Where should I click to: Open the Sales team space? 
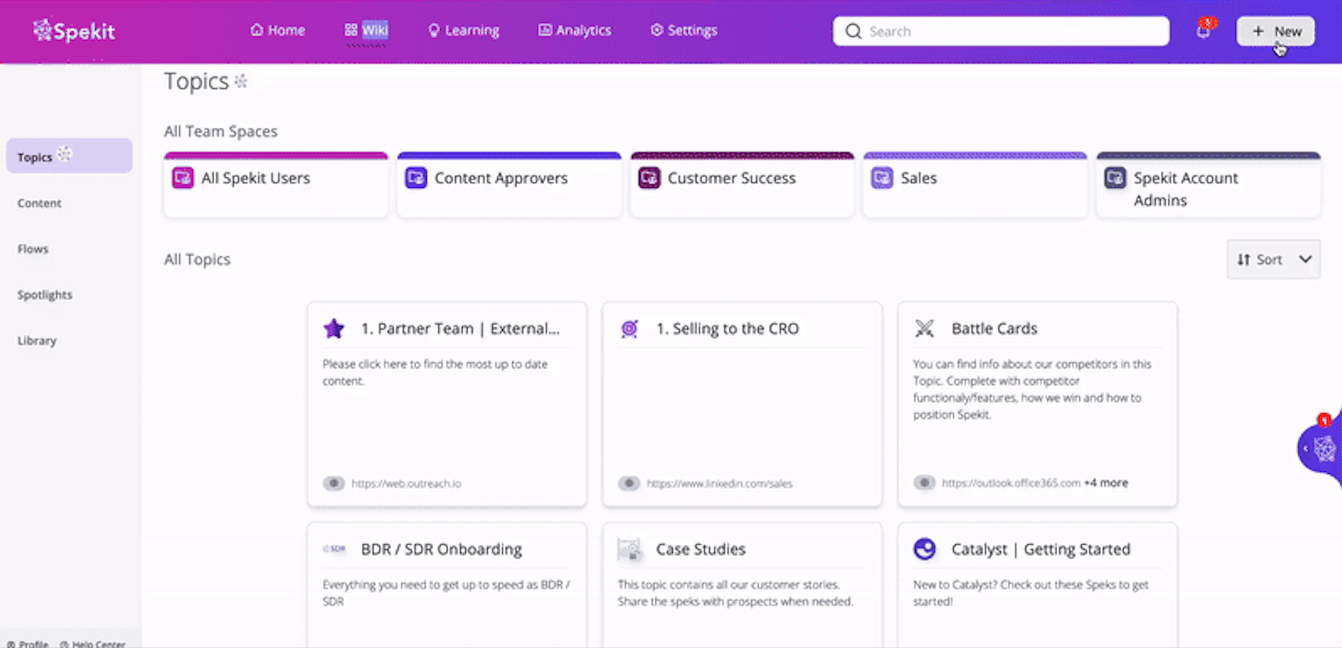(x=975, y=185)
